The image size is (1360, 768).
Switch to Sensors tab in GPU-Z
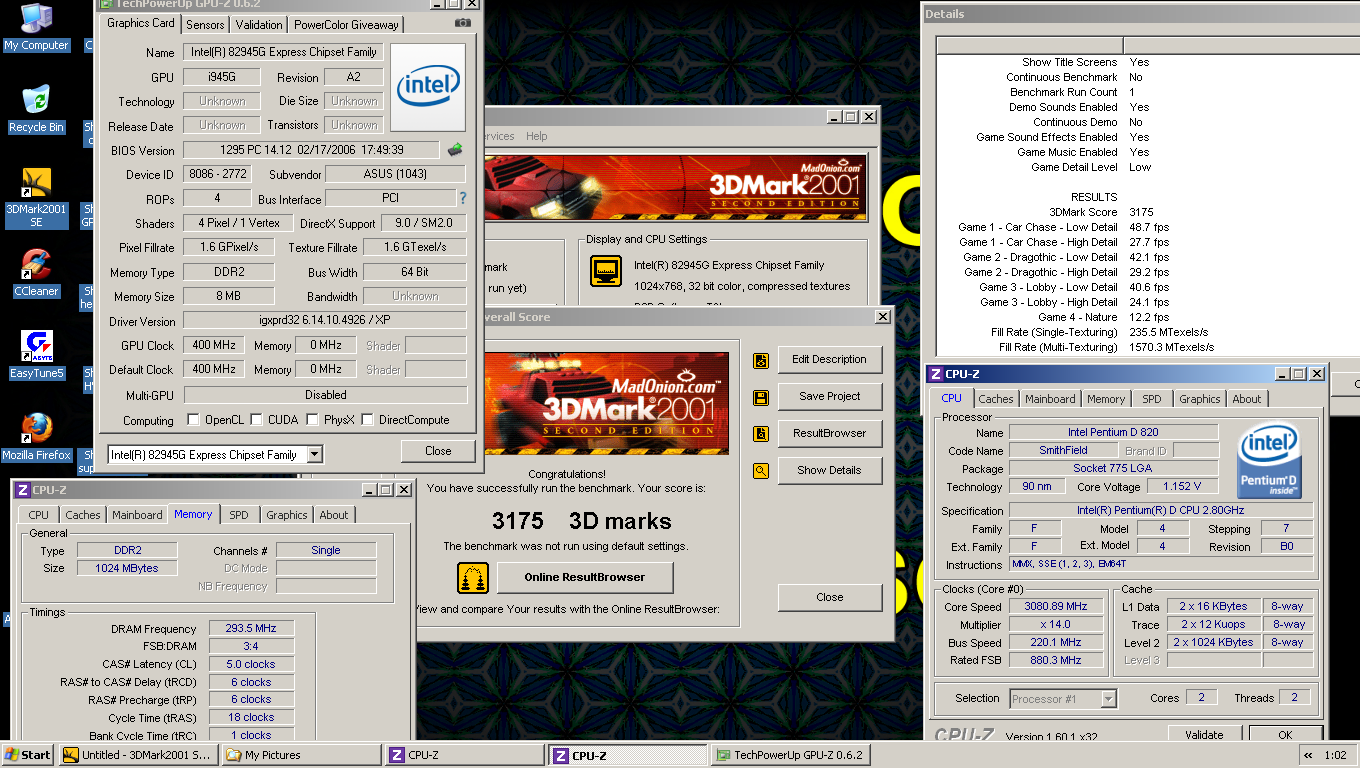click(x=206, y=24)
